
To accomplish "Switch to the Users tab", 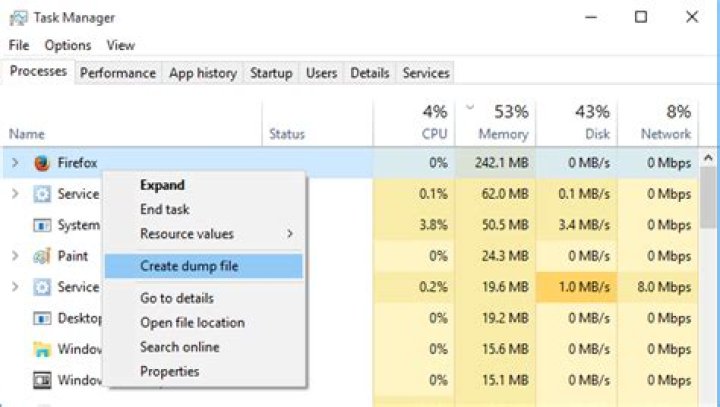I will (x=321, y=73).
